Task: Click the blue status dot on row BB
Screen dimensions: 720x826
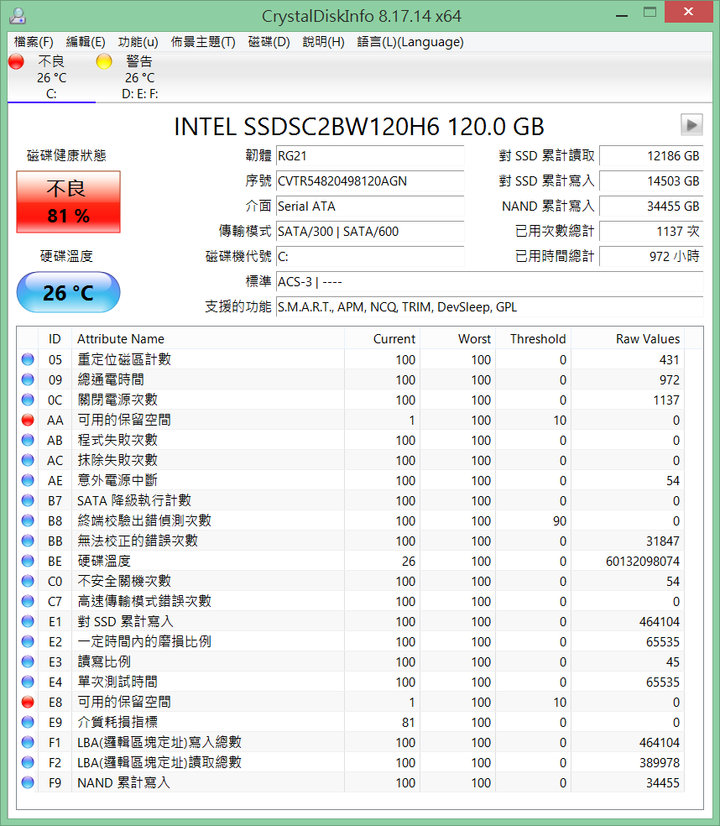Action: [x=28, y=540]
